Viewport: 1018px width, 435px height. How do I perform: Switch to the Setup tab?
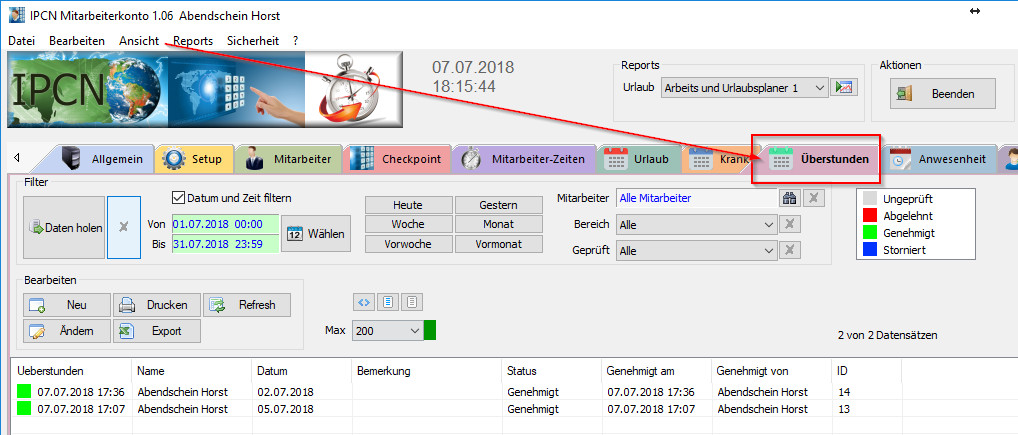pyautogui.click(x=195, y=159)
